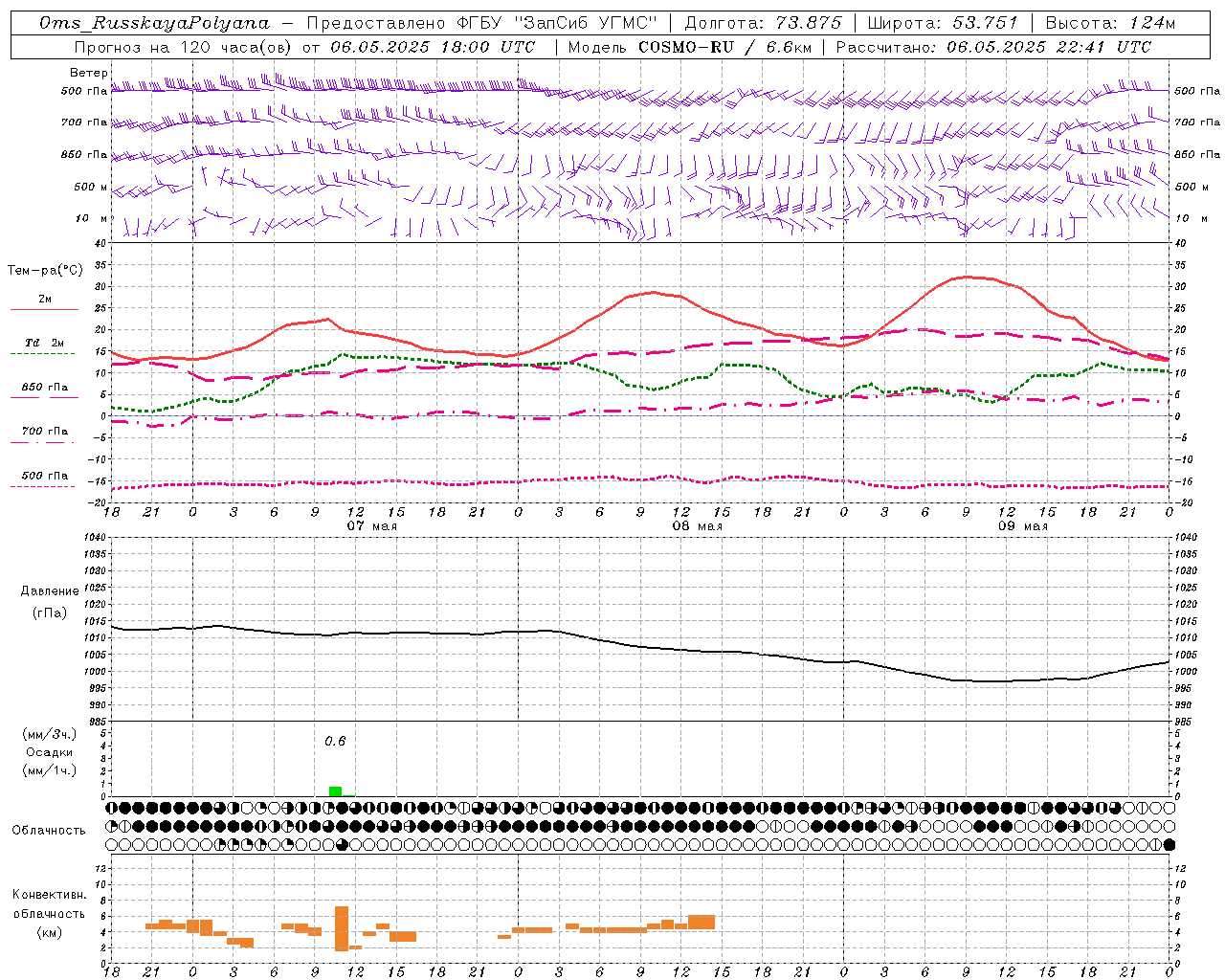1225x980 pixels.
Task: Click the last filled circle in the bottom cloud row
Action: (x=1169, y=845)
